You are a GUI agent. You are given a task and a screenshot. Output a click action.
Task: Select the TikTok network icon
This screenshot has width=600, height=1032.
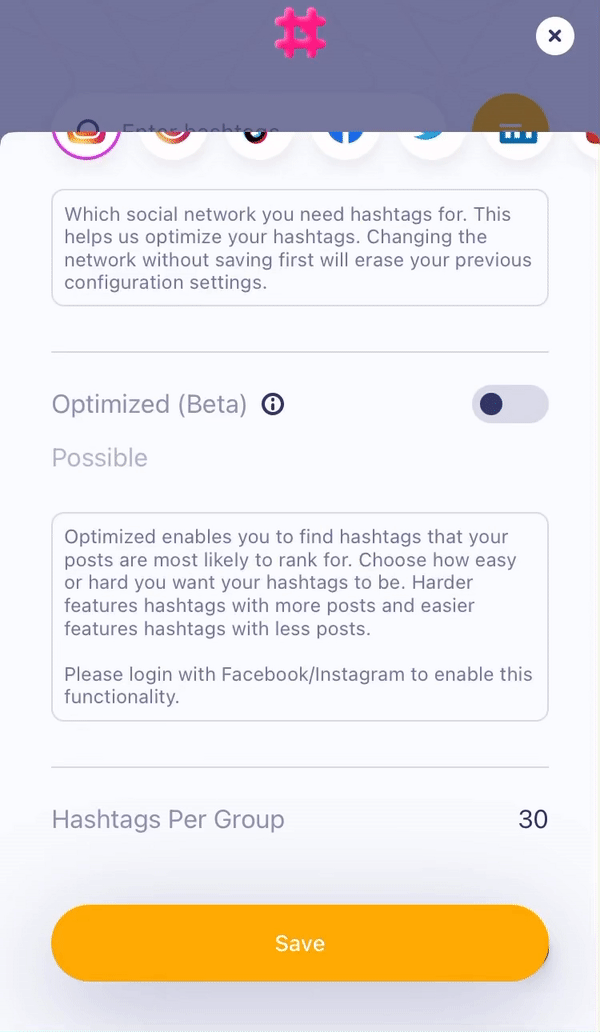[x=259, y=144]
